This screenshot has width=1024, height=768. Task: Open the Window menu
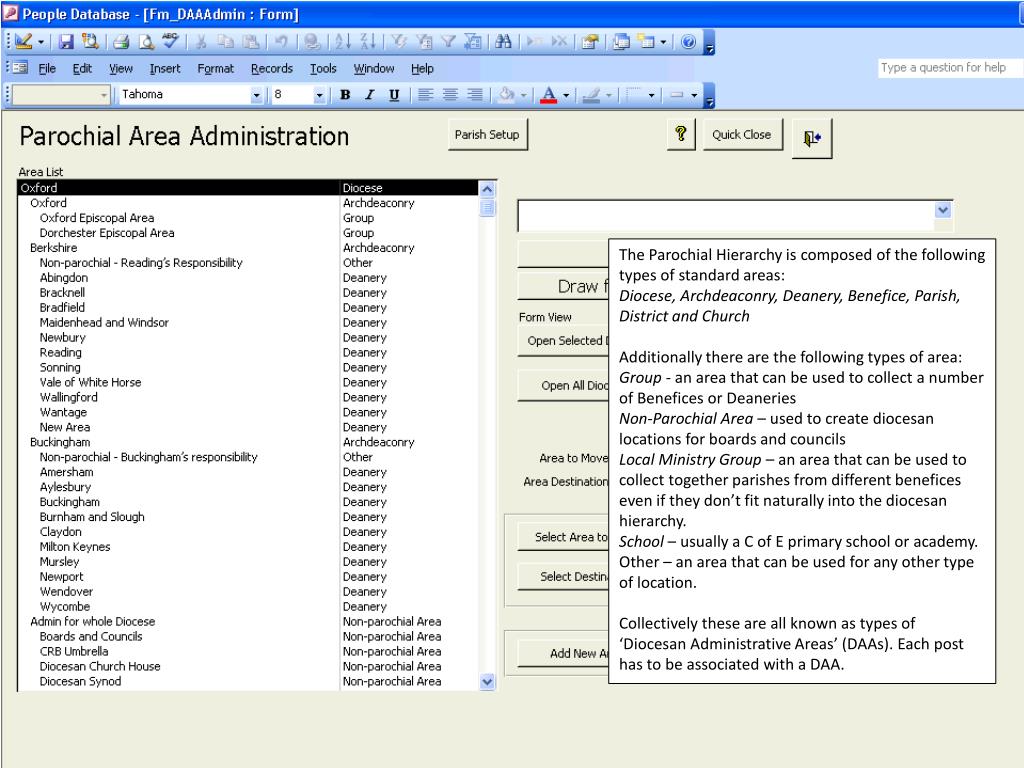[374, 69]
